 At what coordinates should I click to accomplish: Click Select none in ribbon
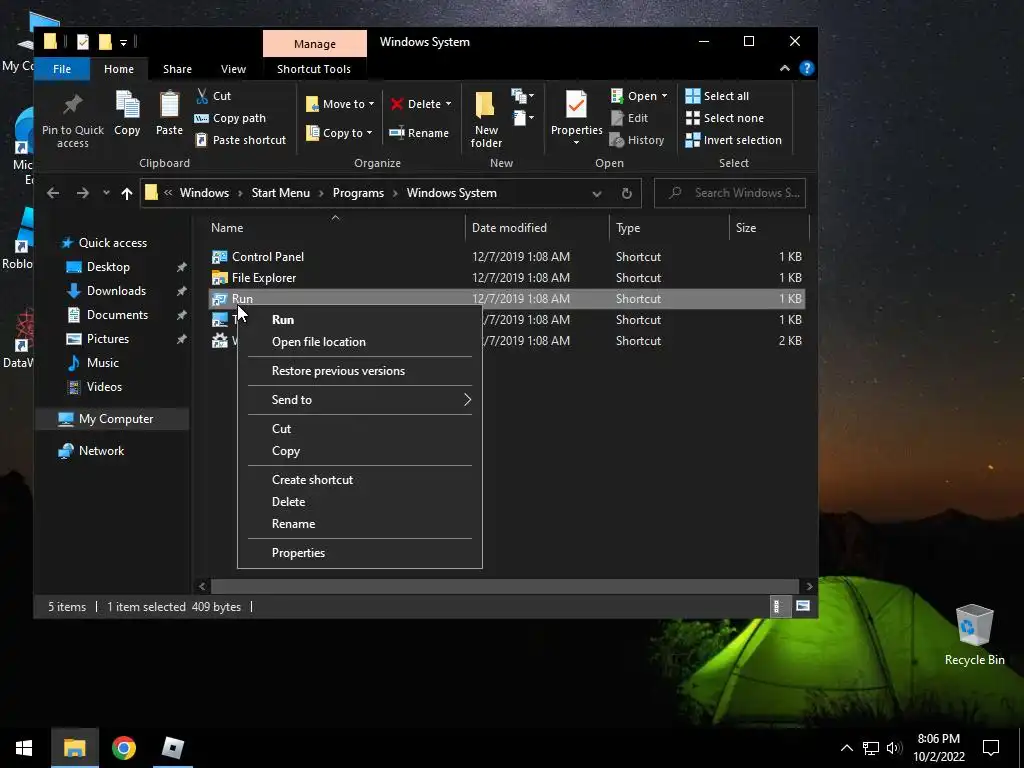(x=725, y=118)
